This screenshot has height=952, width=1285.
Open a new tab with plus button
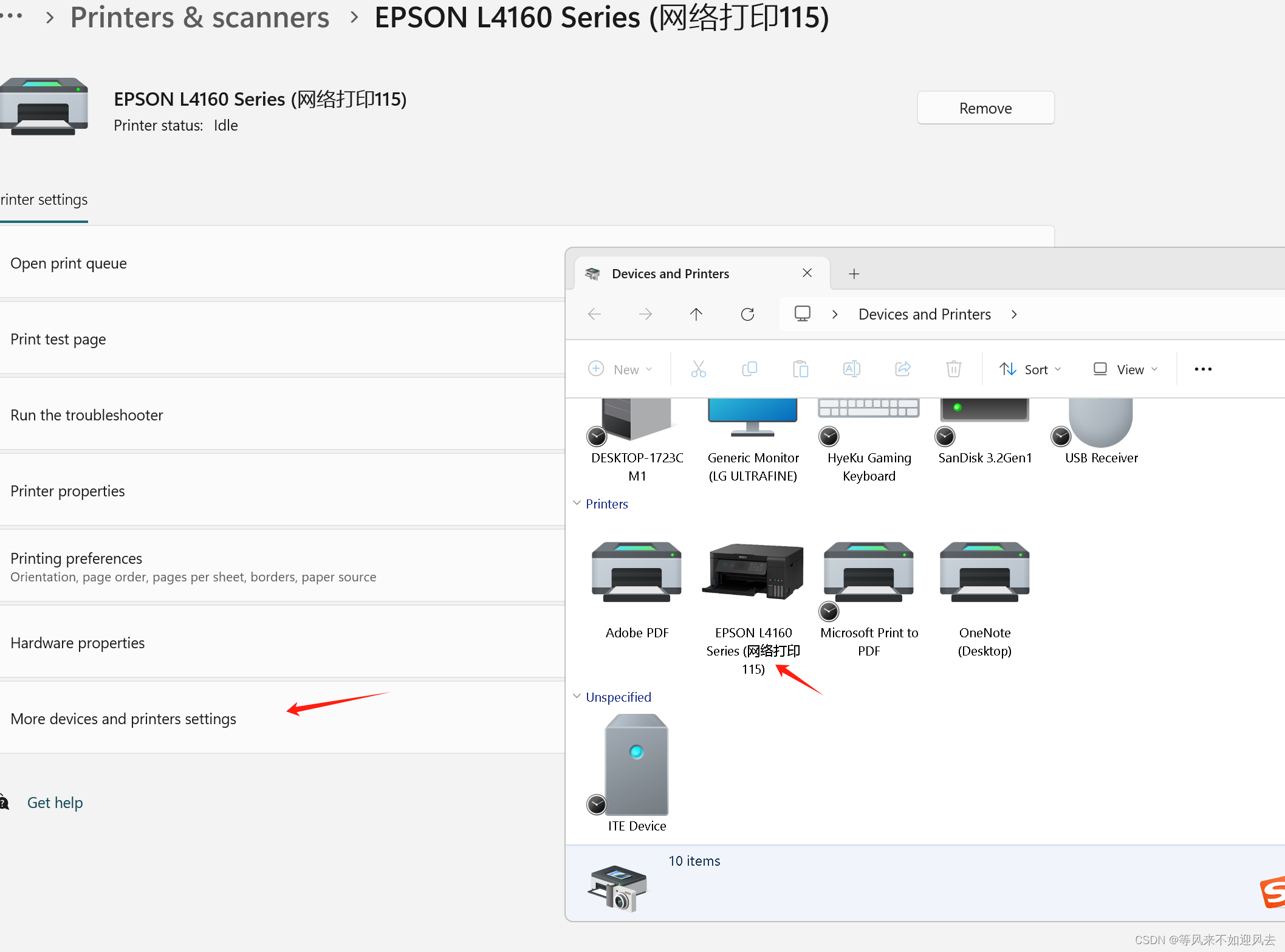click(854, 274)
